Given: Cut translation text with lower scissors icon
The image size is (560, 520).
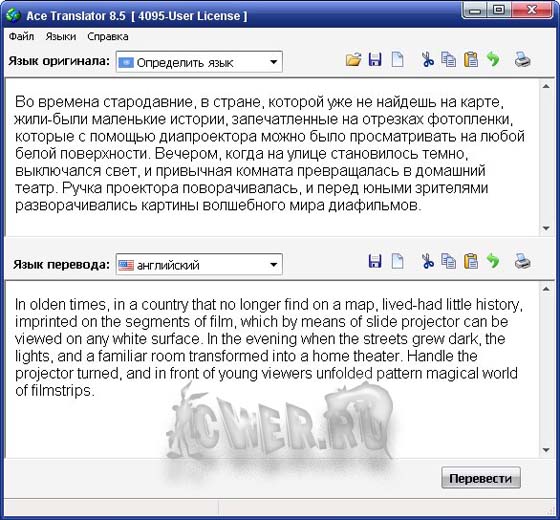Looking at the screenshot, I should point(428,261).
